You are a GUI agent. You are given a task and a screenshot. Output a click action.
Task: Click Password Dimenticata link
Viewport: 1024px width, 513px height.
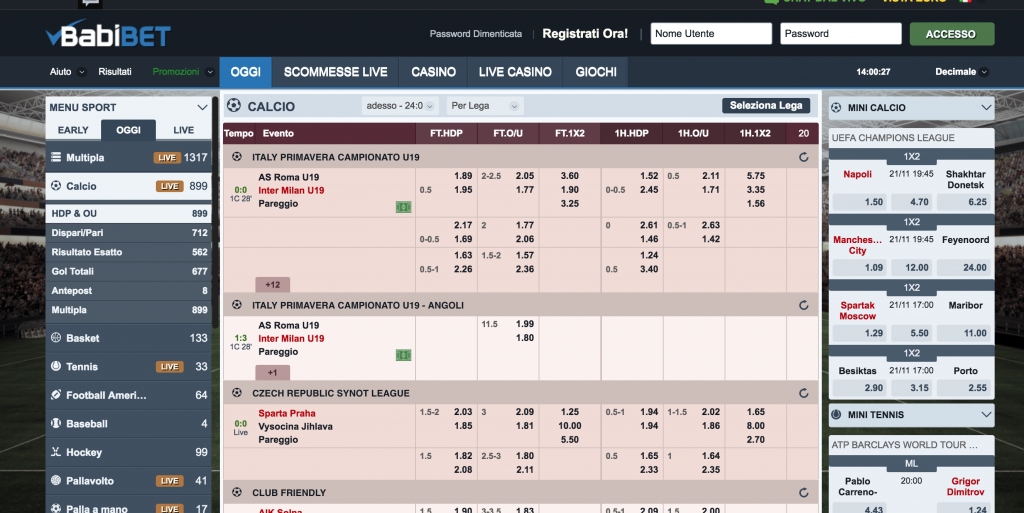476,34
